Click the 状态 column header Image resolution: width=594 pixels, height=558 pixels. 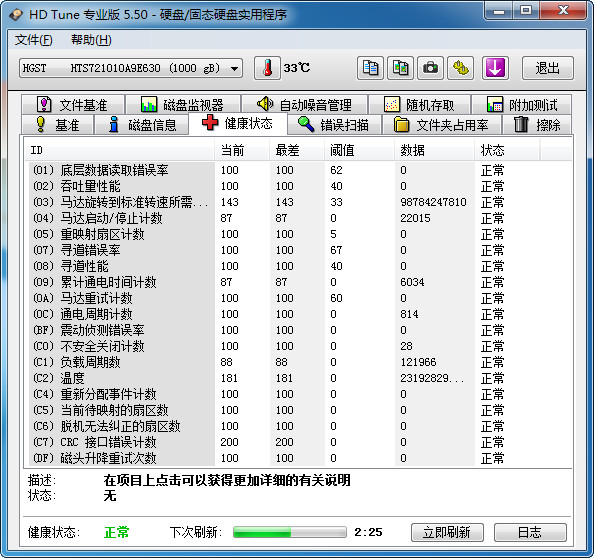coord(507,150)
